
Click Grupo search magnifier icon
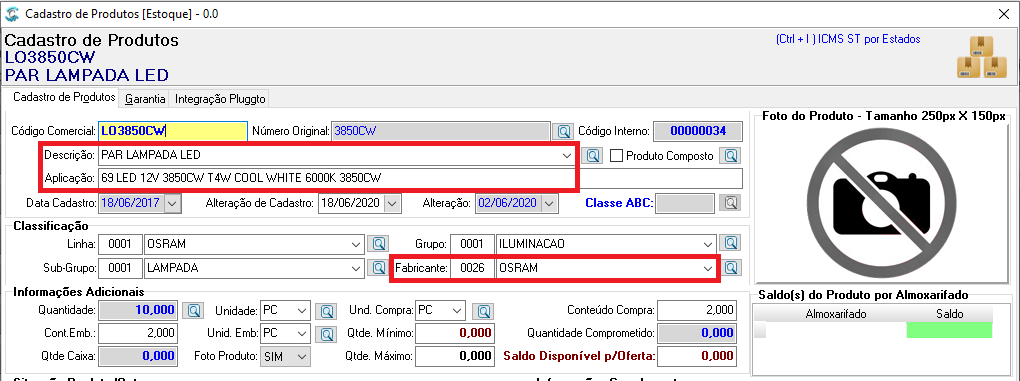732,244
